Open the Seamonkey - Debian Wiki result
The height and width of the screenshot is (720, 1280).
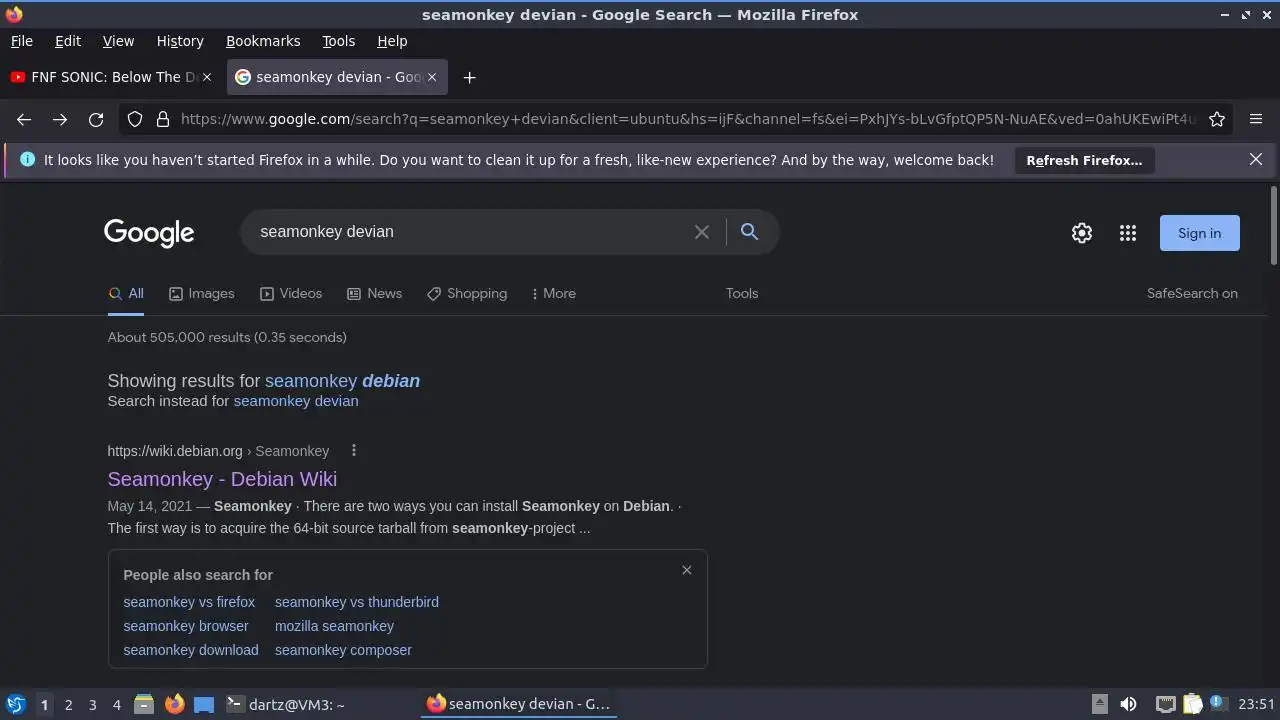tap(222, 479)
